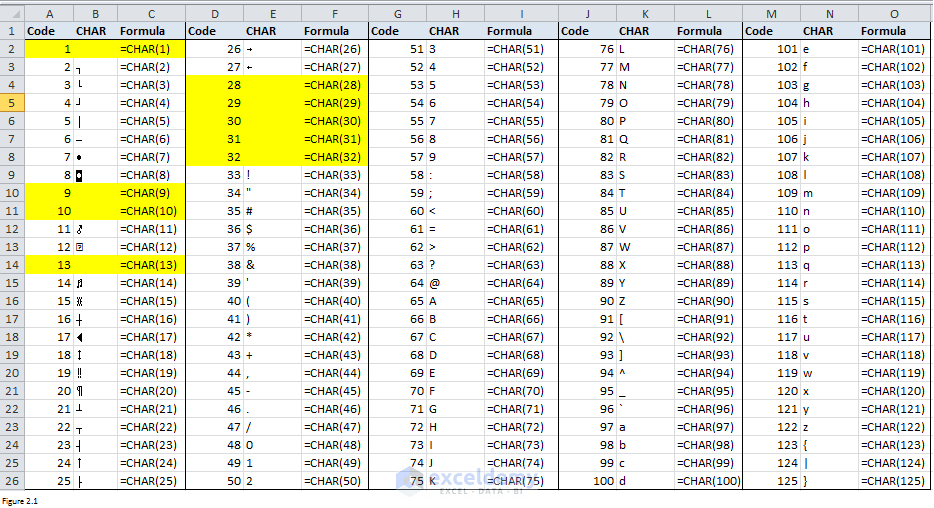Click the cell with the @ character
Screen dimensions: 934x508
tap(455, 283)
